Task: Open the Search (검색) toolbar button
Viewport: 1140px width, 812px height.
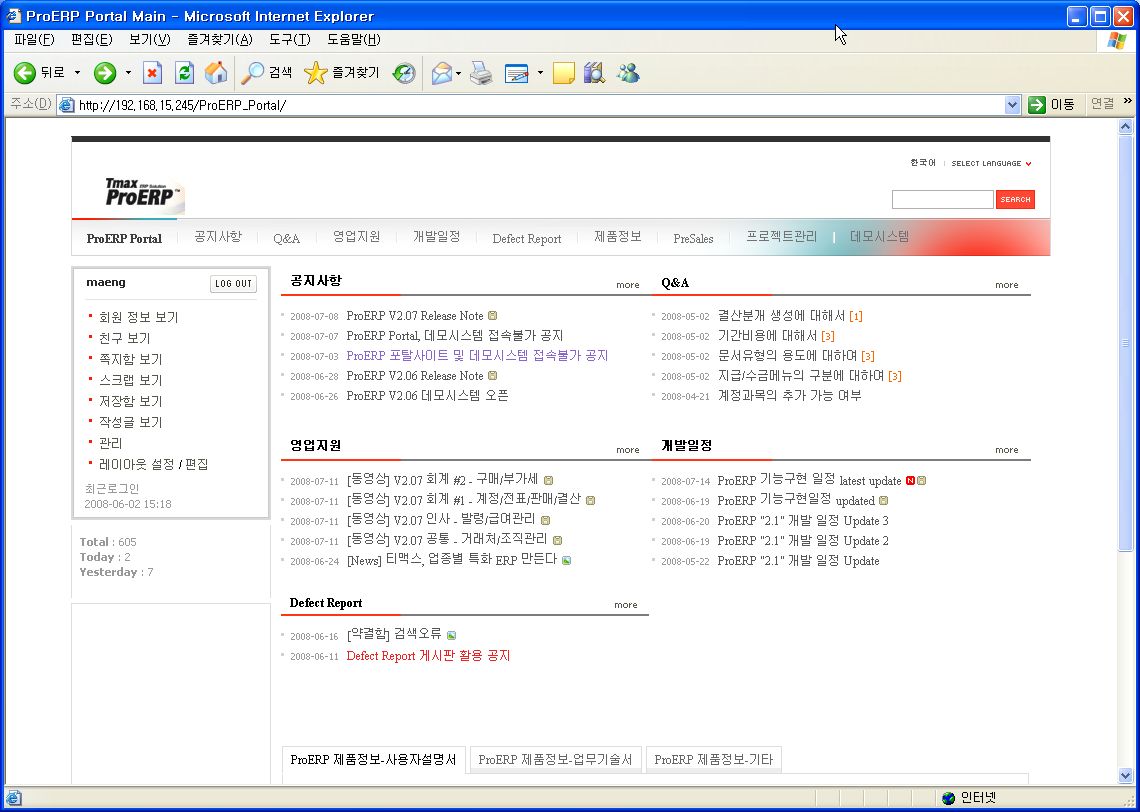Action: pyautogui.click(x=267, y=73)
